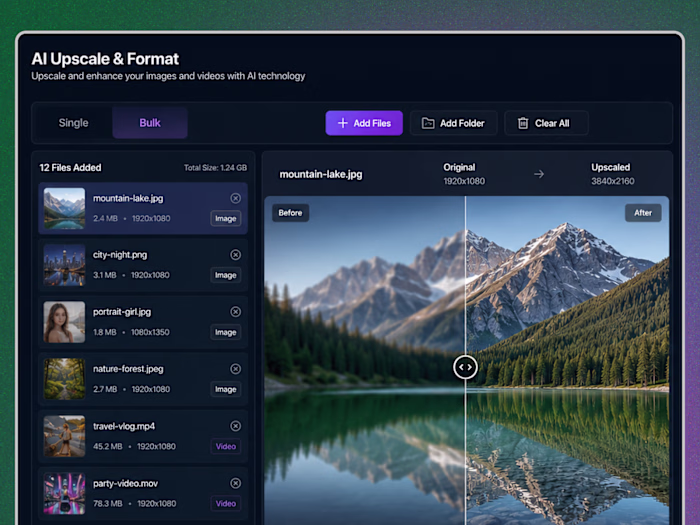Click the plus icon in Add Files
Image resolution: width=700 pixels, height=525 pixels.
point(342,123)
